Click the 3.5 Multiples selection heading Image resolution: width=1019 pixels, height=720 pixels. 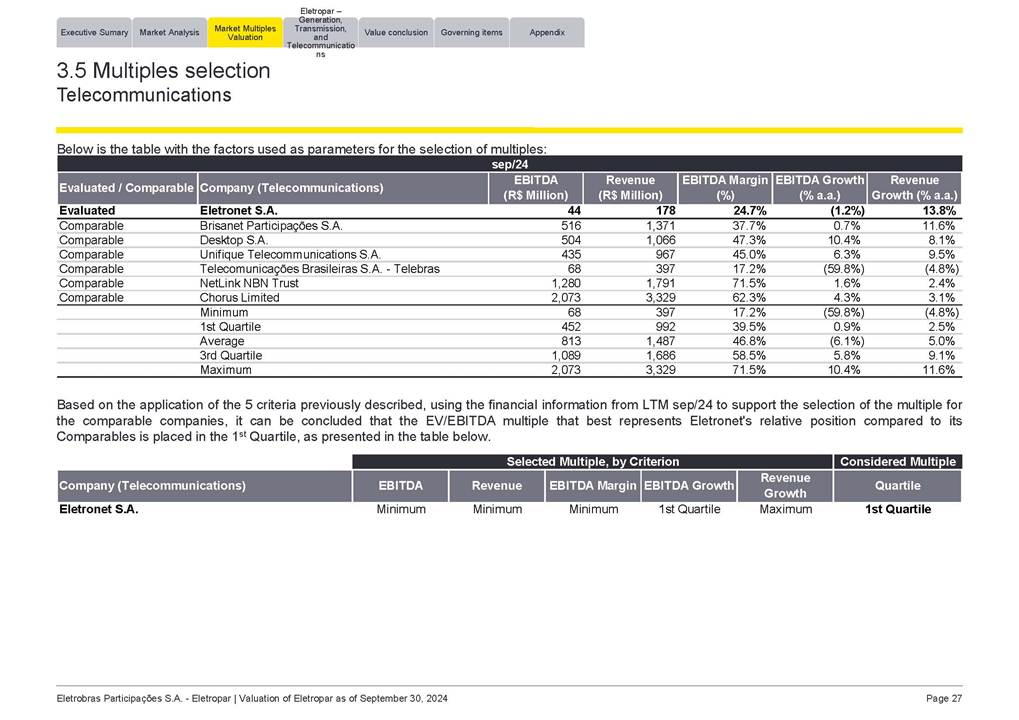164,71
